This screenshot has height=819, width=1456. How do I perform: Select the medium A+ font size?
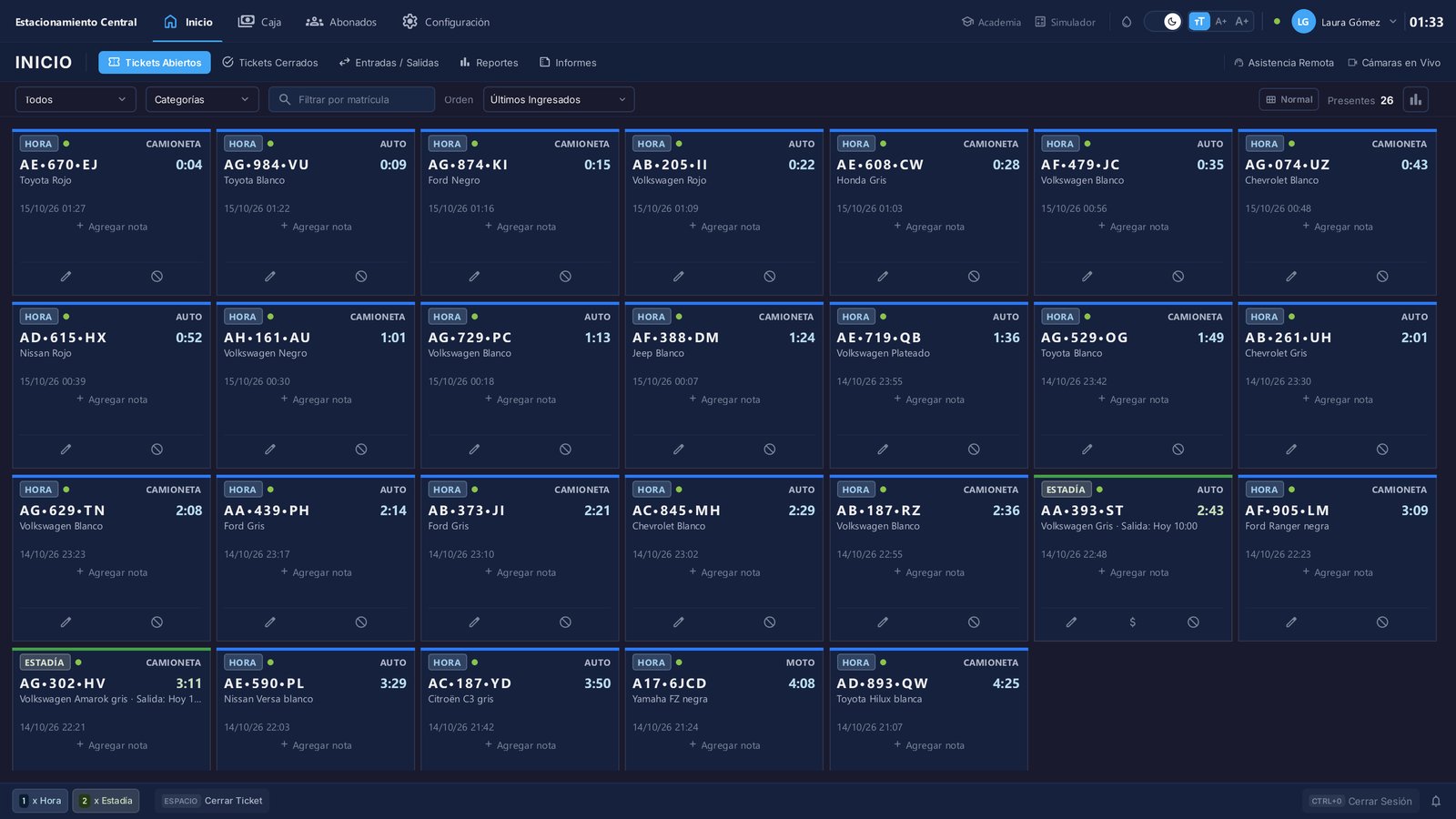pos(1221,21)
